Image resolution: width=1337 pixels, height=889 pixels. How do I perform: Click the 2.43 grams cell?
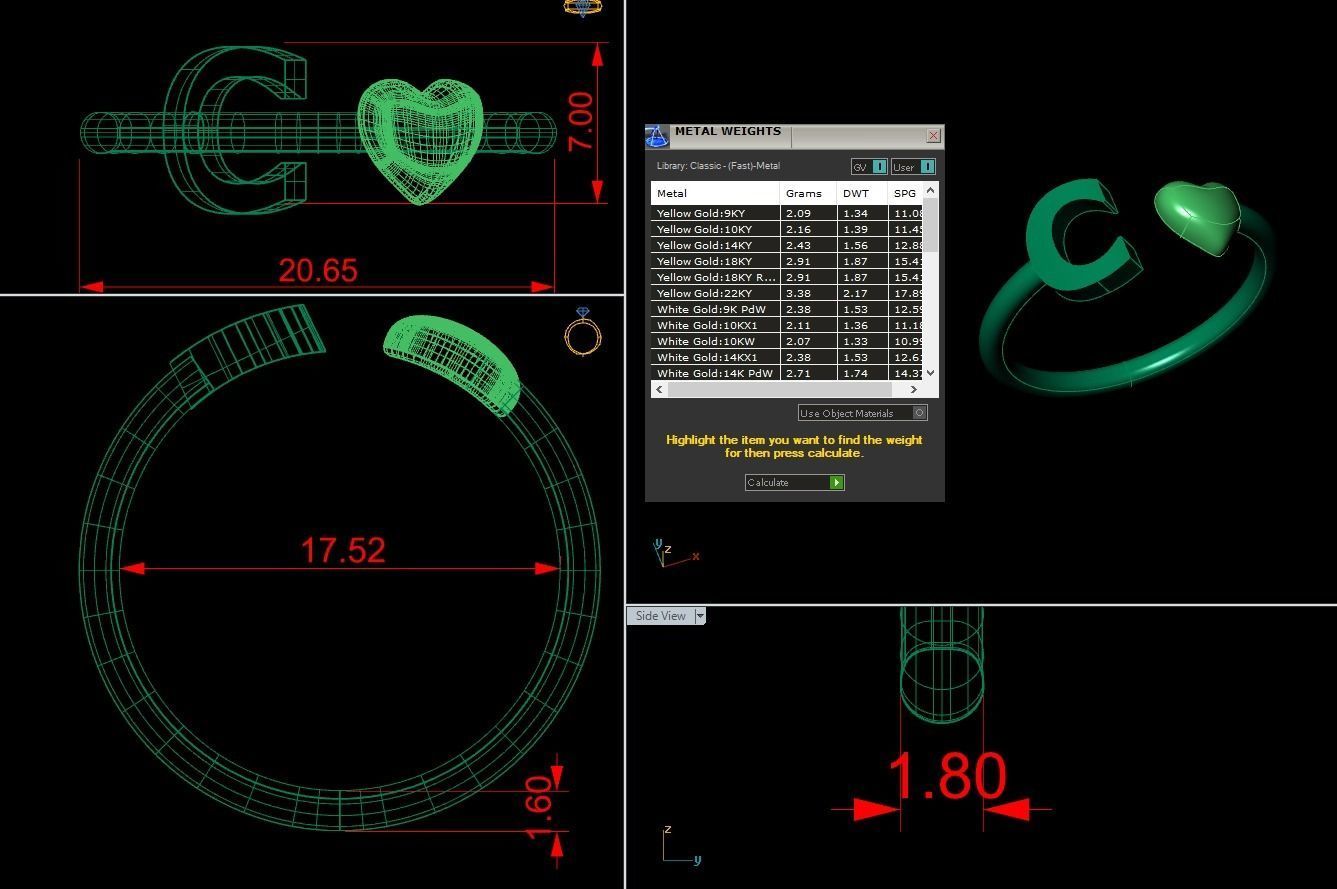[x=808, y=245]
